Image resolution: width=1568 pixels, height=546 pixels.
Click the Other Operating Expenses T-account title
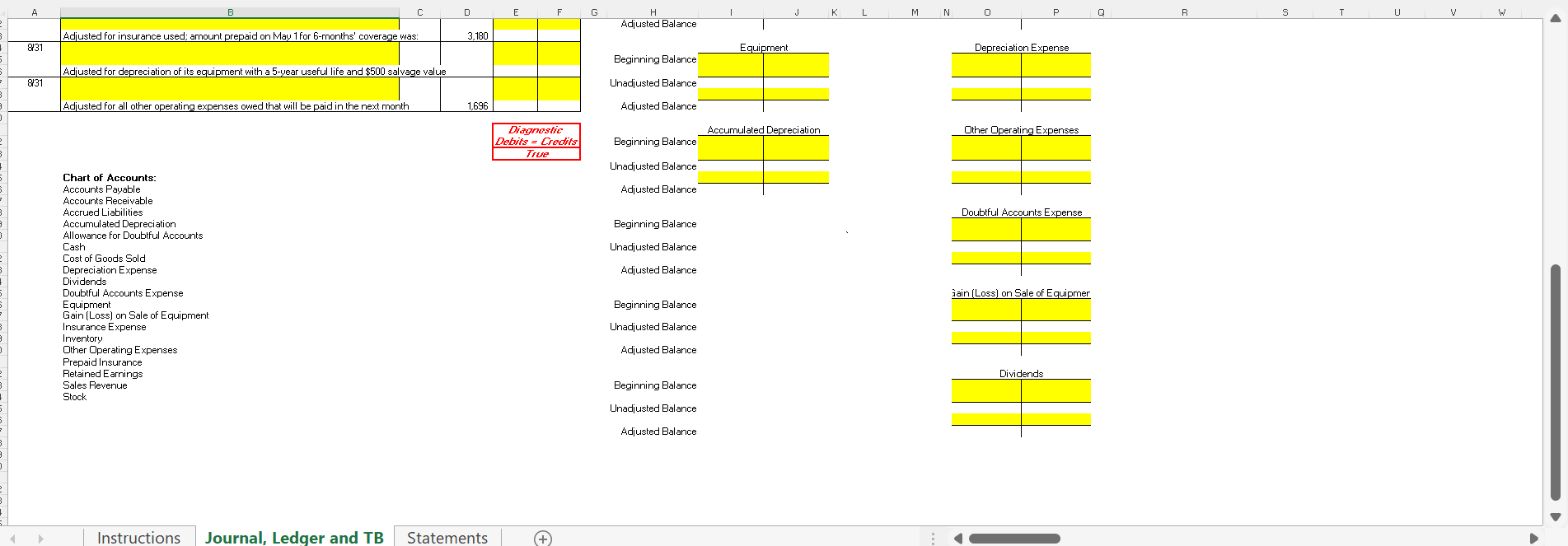(x=1022, y=130)
